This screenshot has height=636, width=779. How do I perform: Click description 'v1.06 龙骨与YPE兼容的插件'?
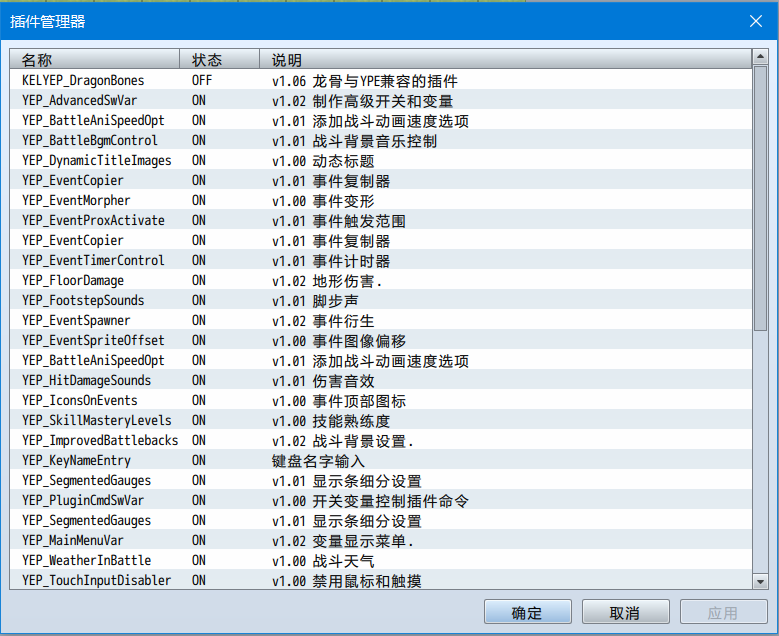[365, 81]
